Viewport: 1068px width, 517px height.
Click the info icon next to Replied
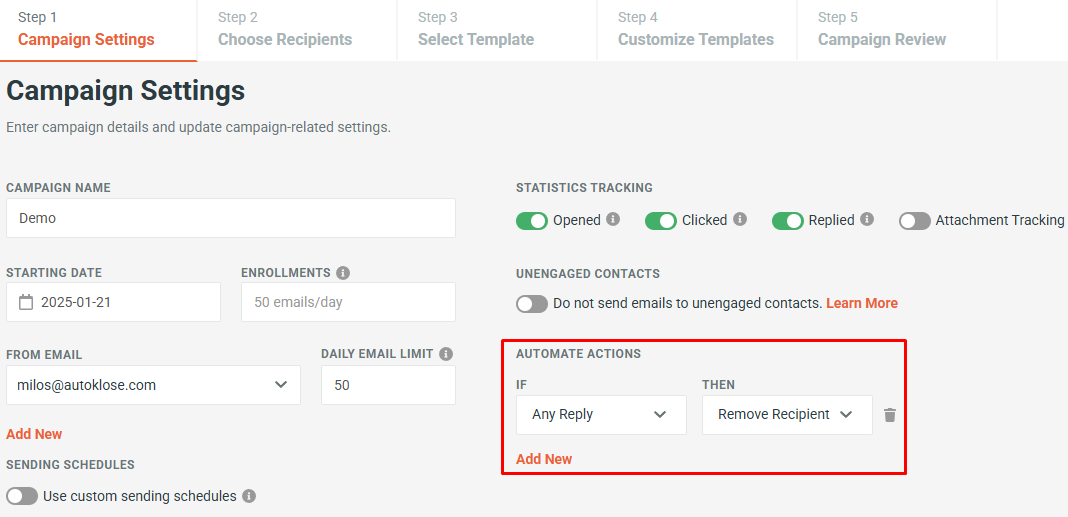[866, 219]
